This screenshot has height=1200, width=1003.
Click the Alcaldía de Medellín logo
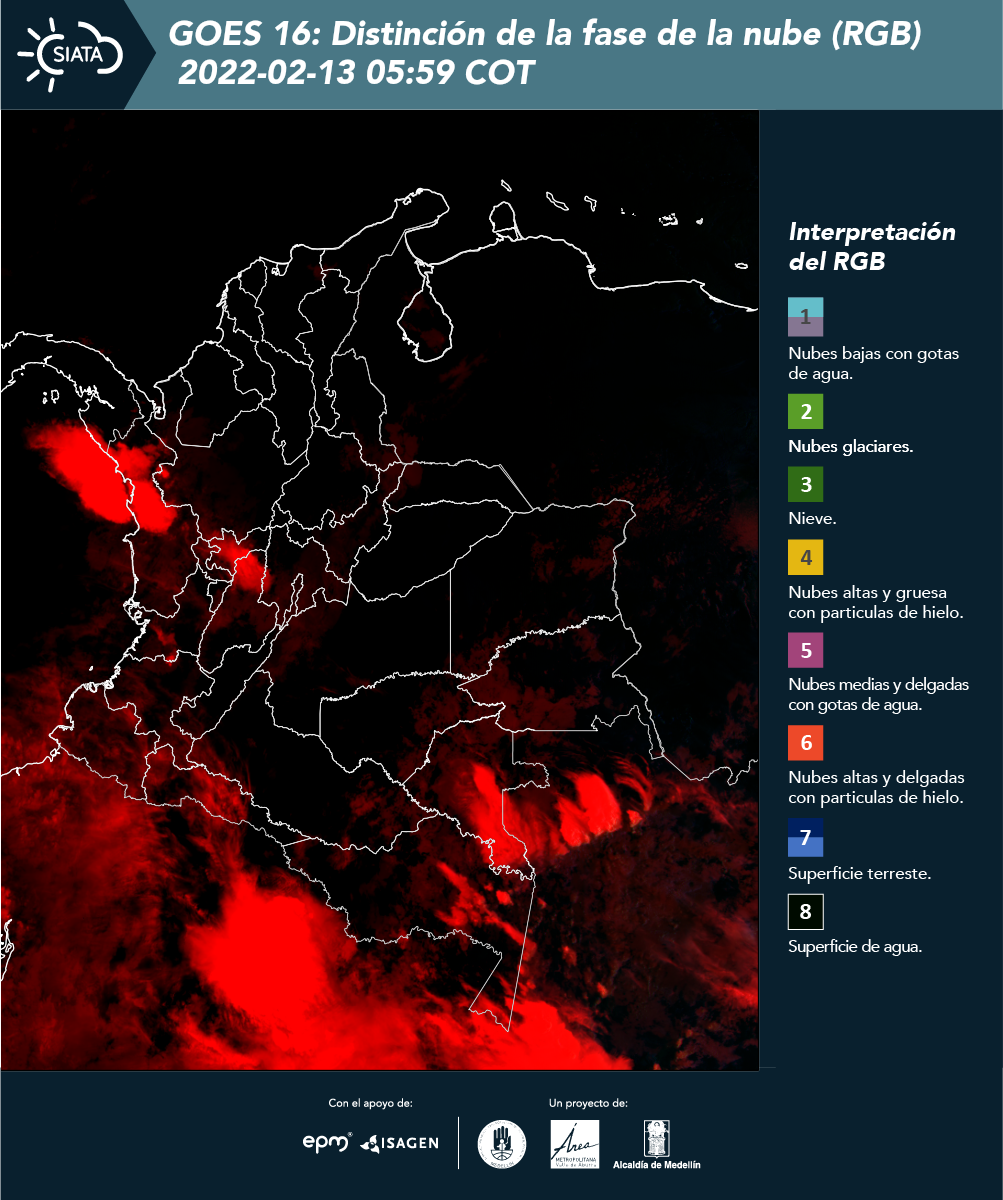(x=657, y=1144)
